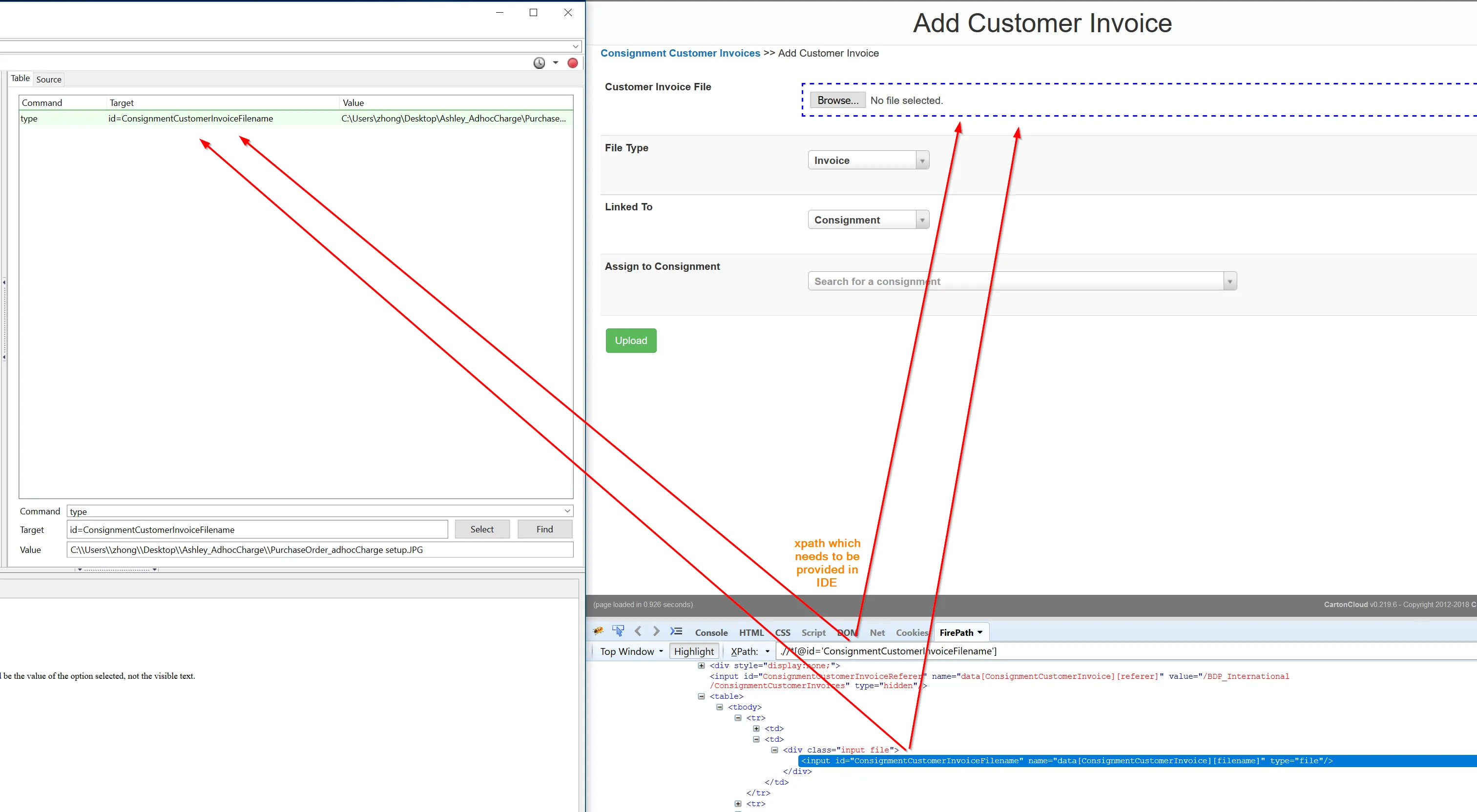Open the Firebug command line icon

coord(677,631)
